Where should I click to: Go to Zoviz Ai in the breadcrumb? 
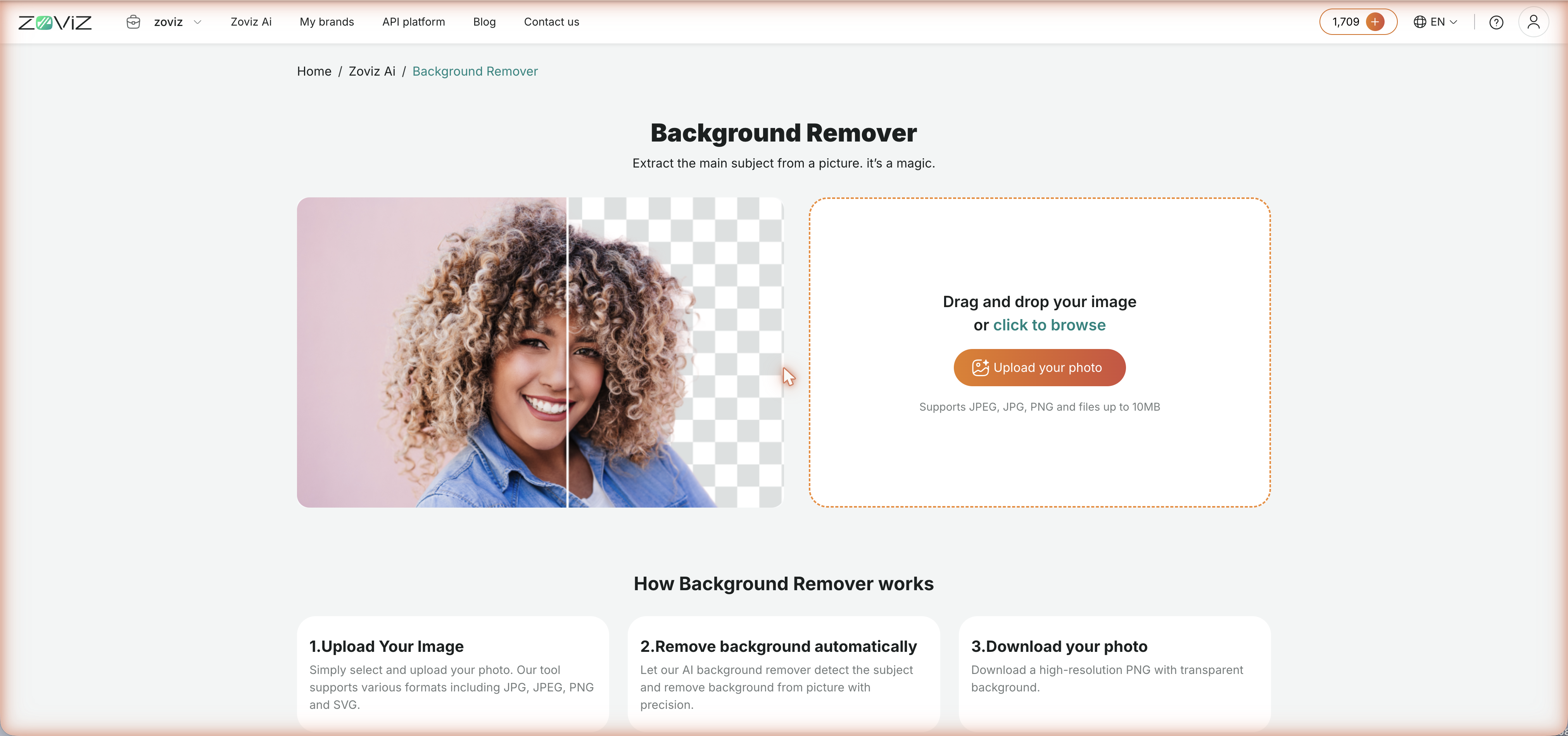372,71
